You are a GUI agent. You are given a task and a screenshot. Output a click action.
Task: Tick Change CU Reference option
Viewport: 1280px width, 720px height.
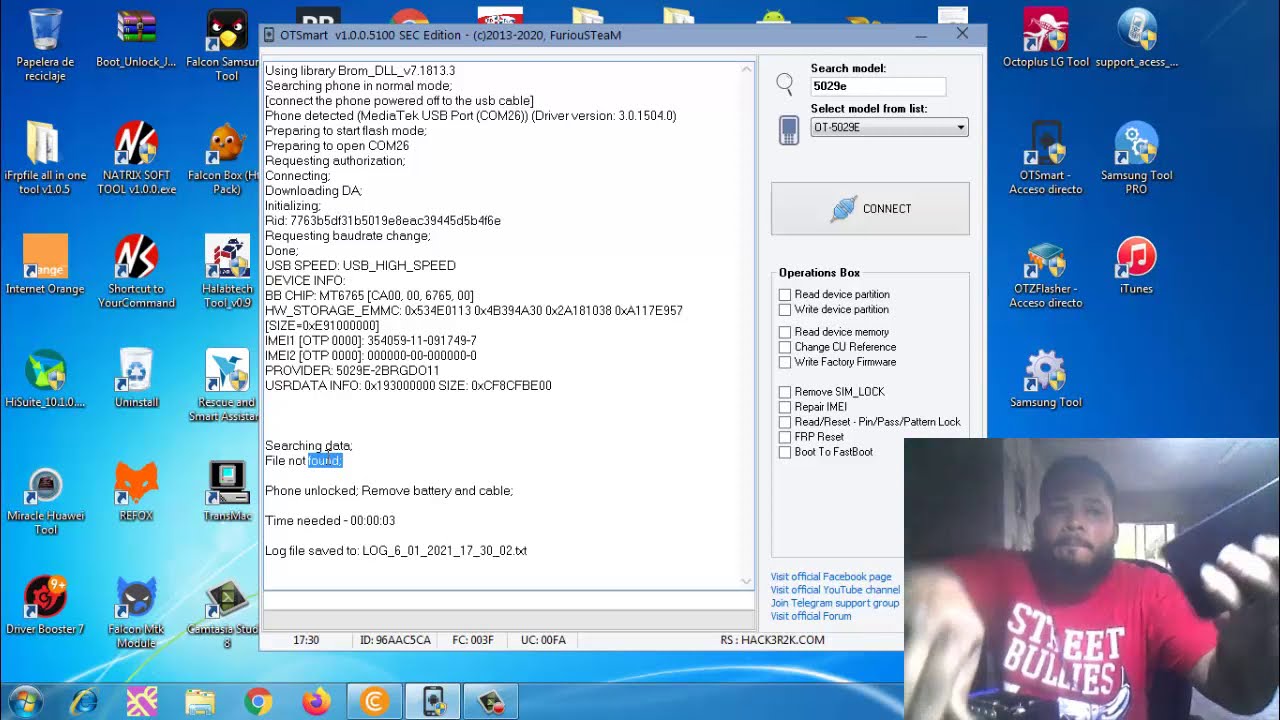coord(785,347)
